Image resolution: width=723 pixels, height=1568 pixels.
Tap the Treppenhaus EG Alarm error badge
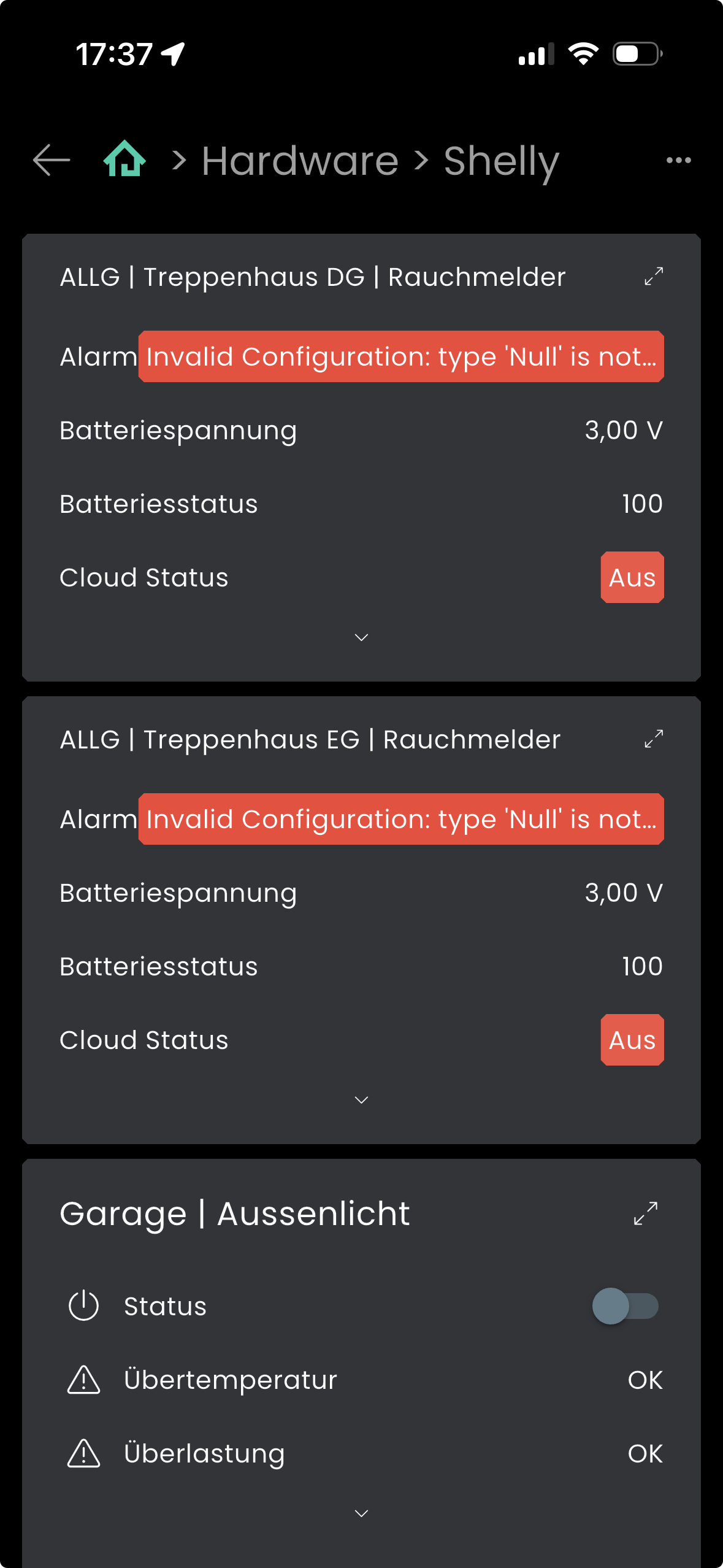[401, 819]
